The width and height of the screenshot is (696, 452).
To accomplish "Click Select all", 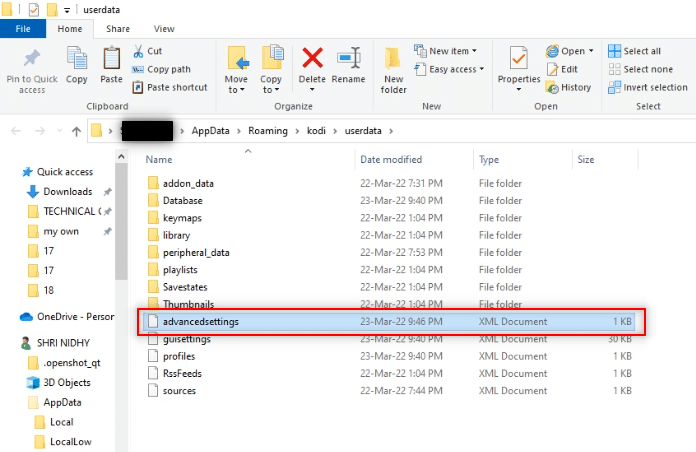I will tap(634, 51).
